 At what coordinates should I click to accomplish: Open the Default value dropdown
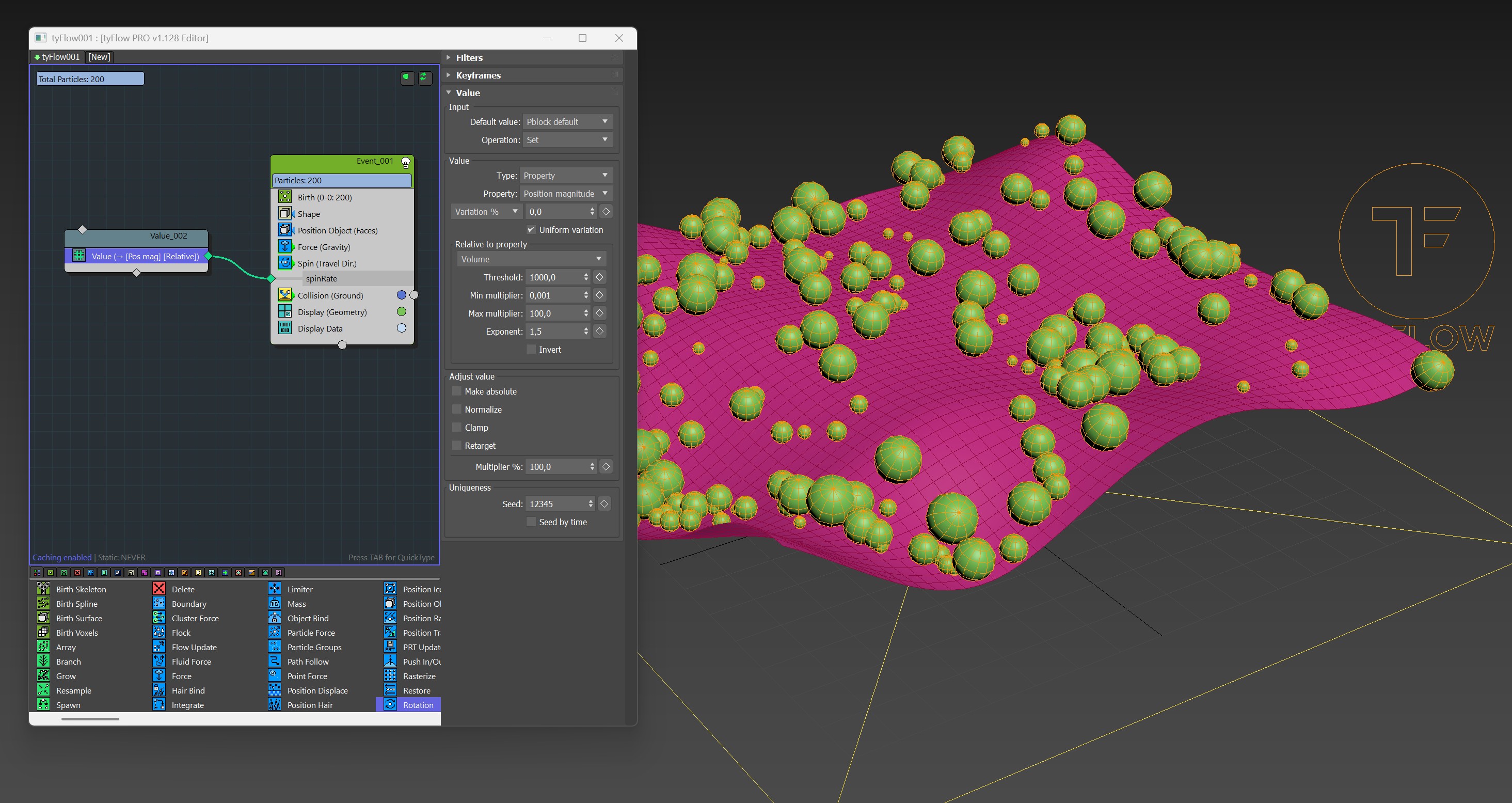pyautogui.click(x=566, y=121)
